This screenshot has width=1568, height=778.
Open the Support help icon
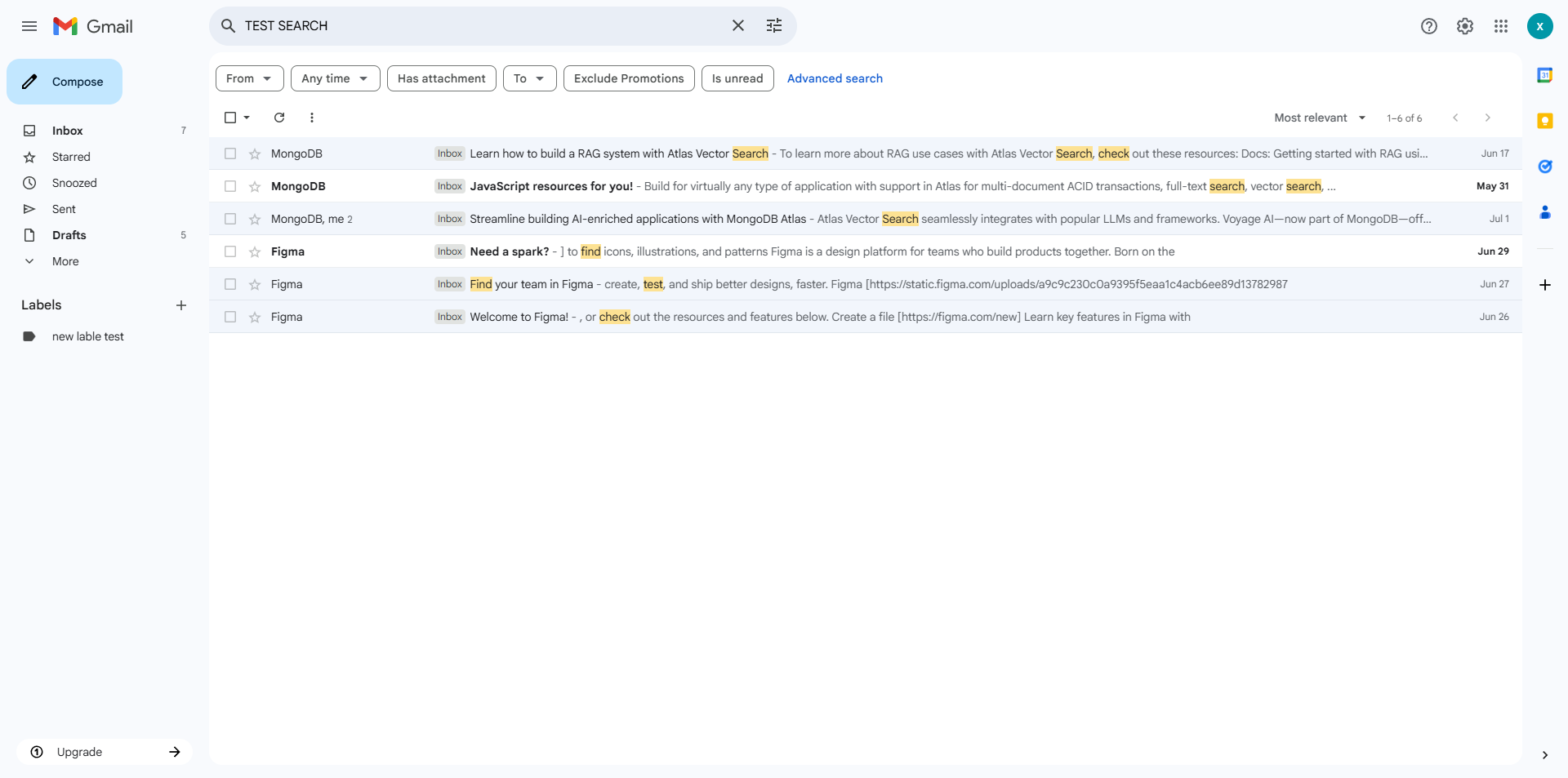coord(1429,26)
